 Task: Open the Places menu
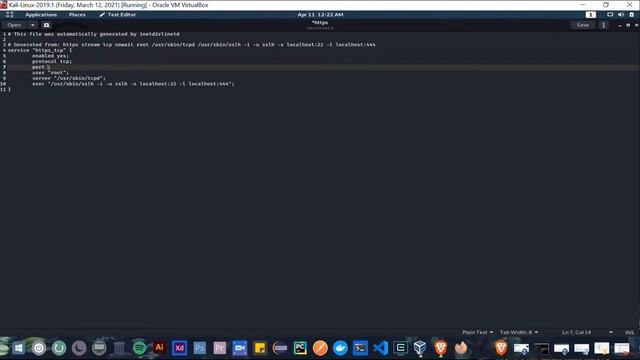pyautogui.click(x=77, y=15)
